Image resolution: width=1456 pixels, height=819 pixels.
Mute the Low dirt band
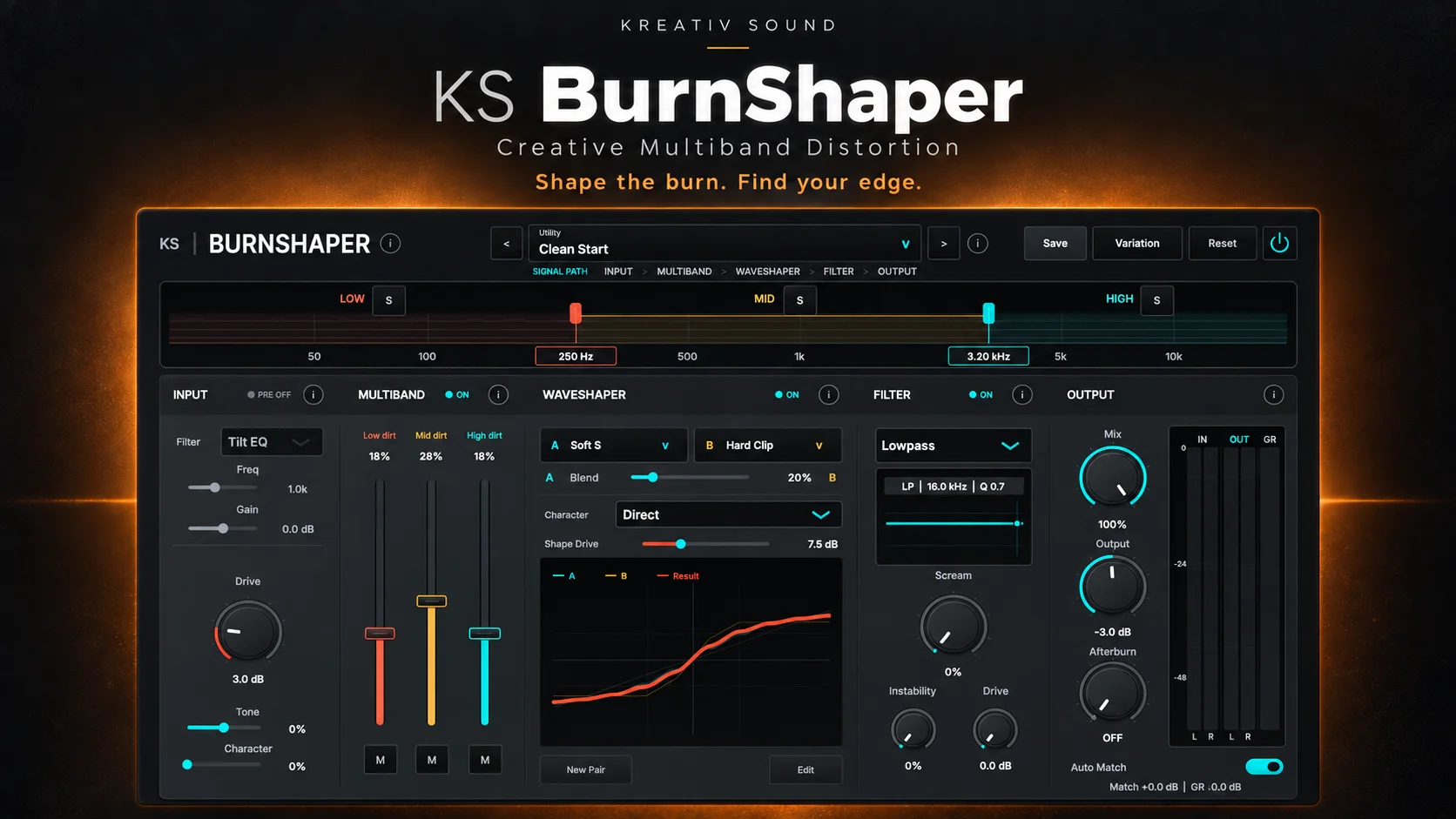coord(381,760)
